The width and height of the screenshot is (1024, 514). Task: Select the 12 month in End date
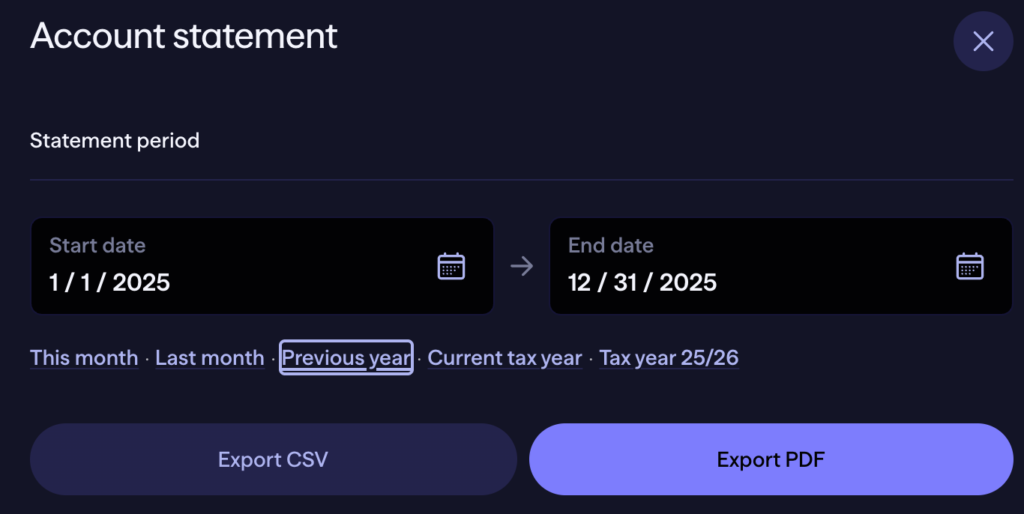580,283
